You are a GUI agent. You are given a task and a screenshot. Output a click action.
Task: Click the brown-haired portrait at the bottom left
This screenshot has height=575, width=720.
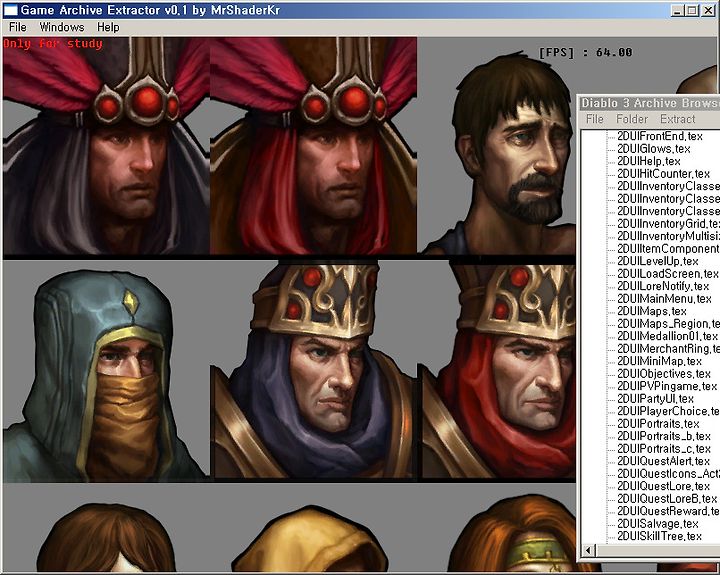tap(107, 538)
